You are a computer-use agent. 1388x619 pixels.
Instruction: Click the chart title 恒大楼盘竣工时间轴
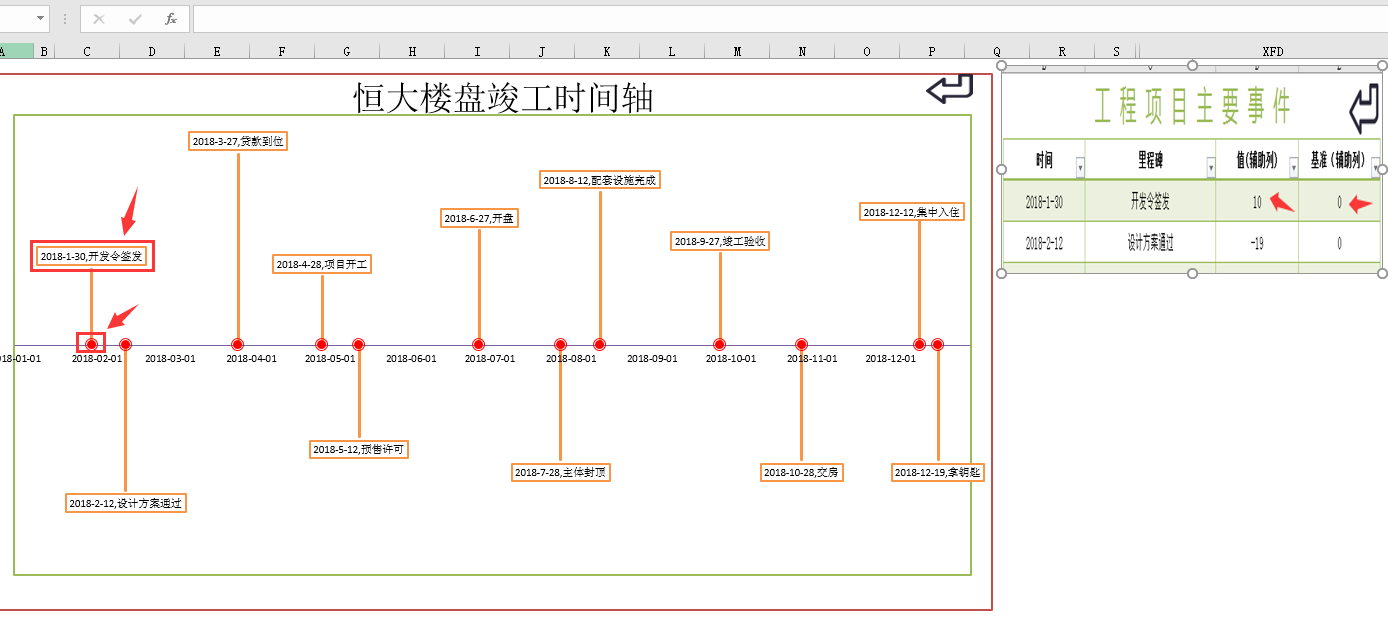[504, 98]
